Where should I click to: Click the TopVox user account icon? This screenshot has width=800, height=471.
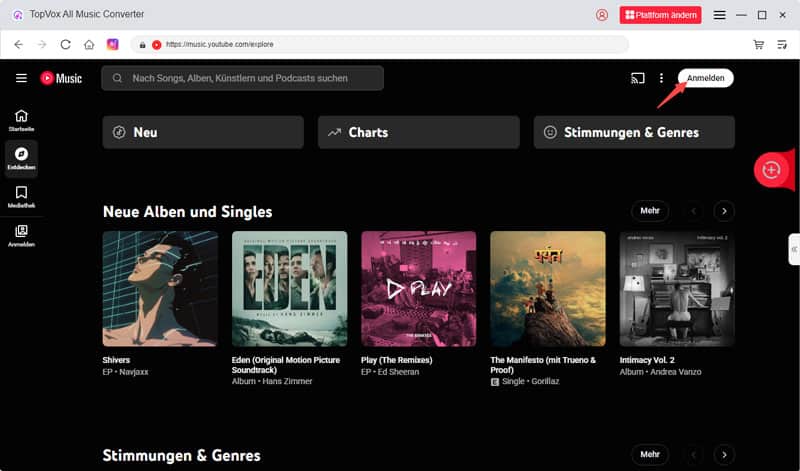coord(602,15)
